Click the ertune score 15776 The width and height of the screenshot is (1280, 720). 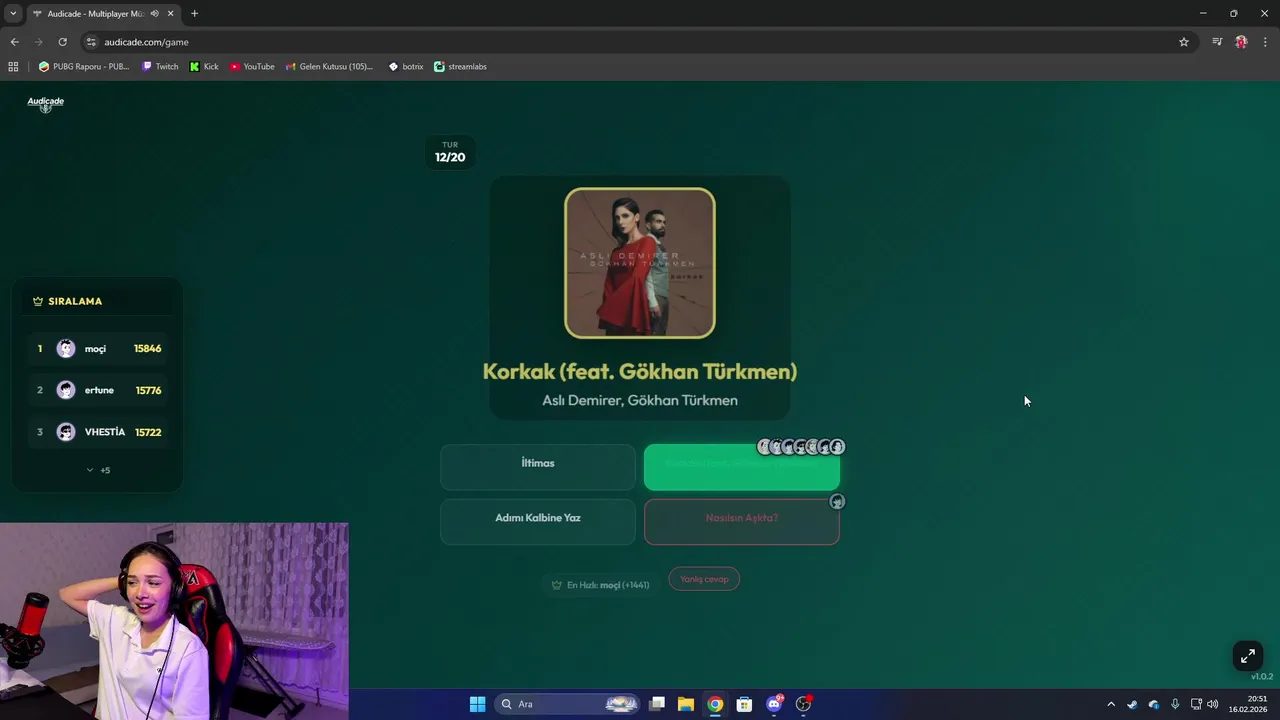[x=148, y=390]
